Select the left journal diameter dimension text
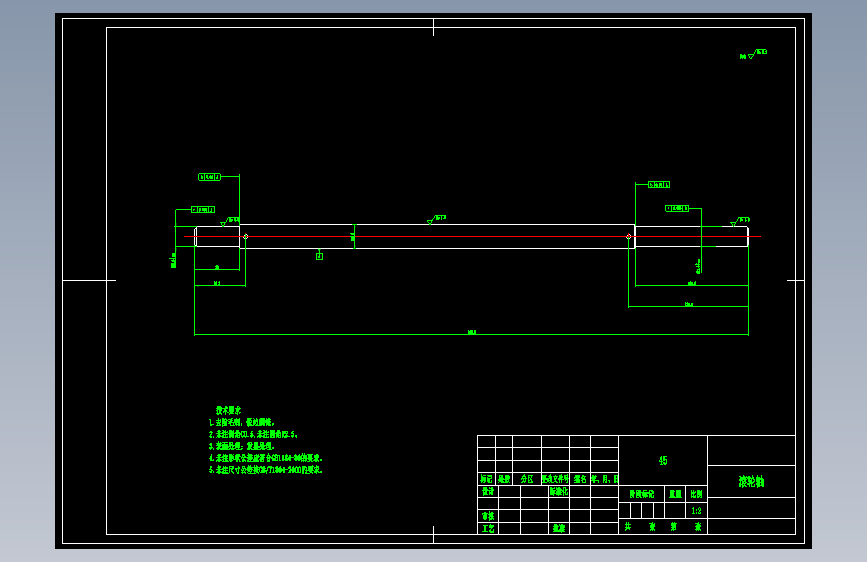This screenshot has width=867, height=562. coord(173,260)
